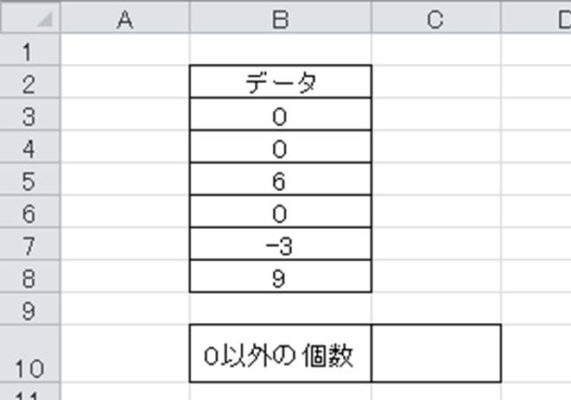Select empty result cell C10
Image resolution: width=571 pixels, height=400 pixels.
pyautogui.click(x=436, y=353)
